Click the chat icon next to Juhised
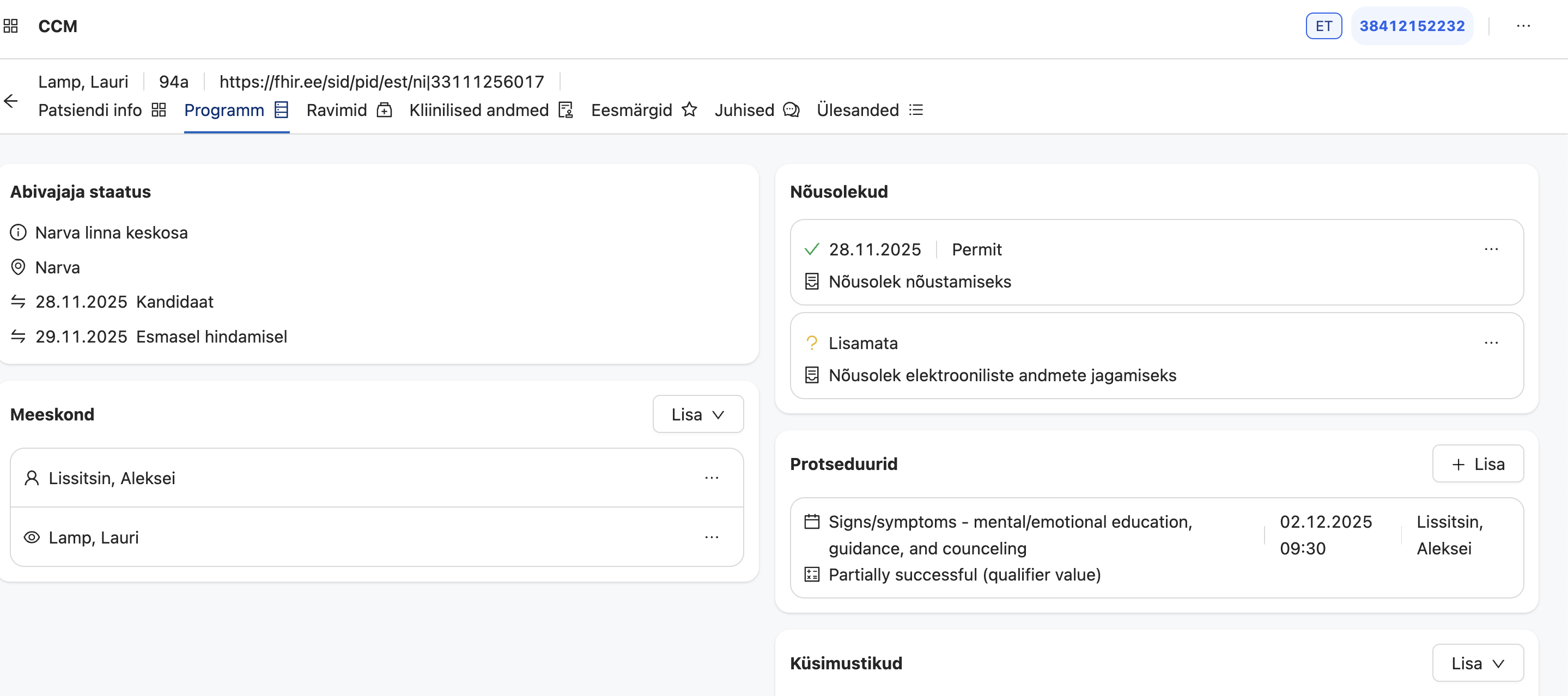 click(x=791, y=110)
